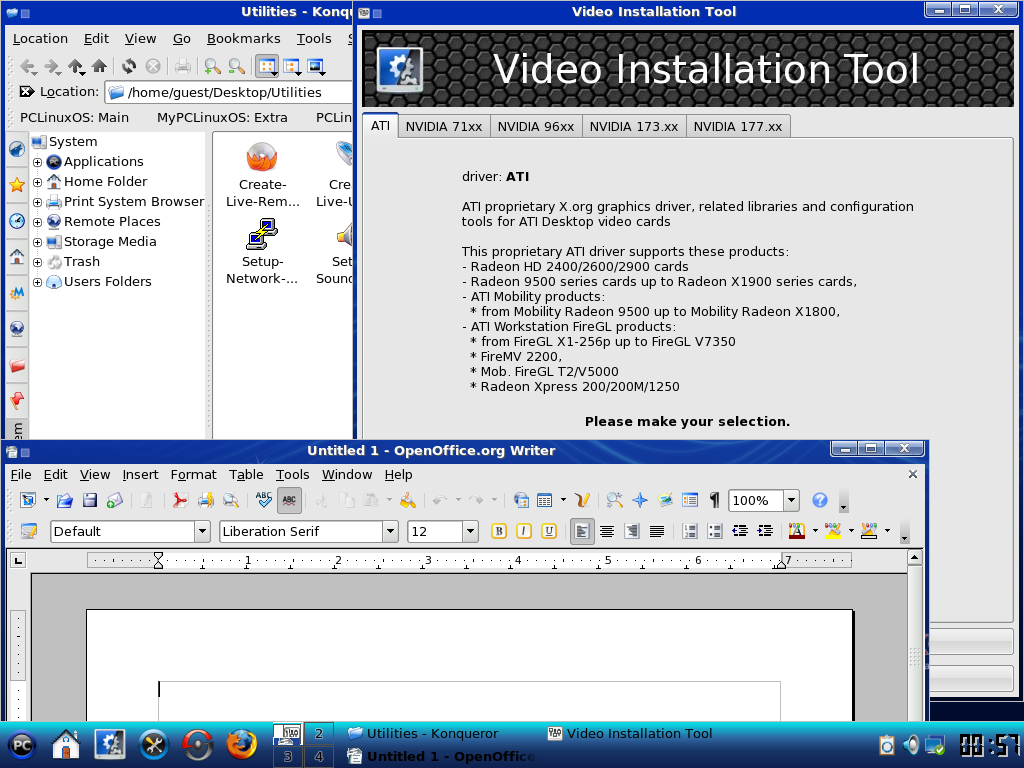Open font name dropdown Liberation Serif

391,531
